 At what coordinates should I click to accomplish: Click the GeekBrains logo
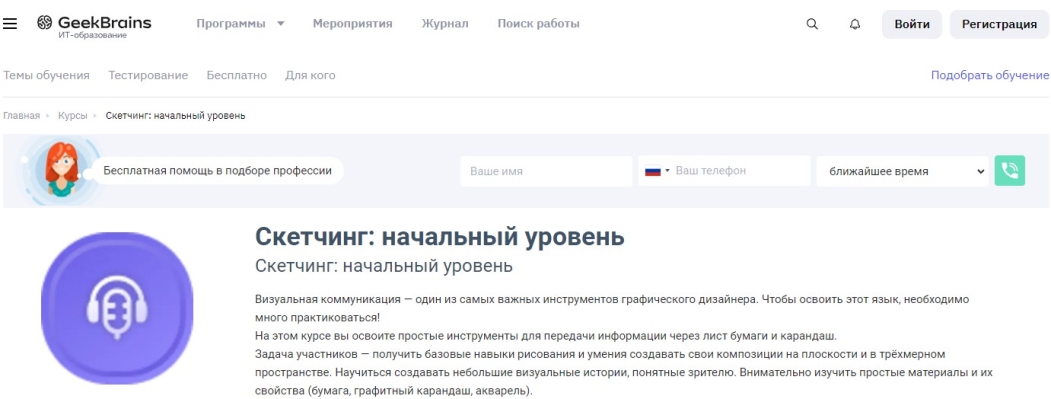coord(95,23)
